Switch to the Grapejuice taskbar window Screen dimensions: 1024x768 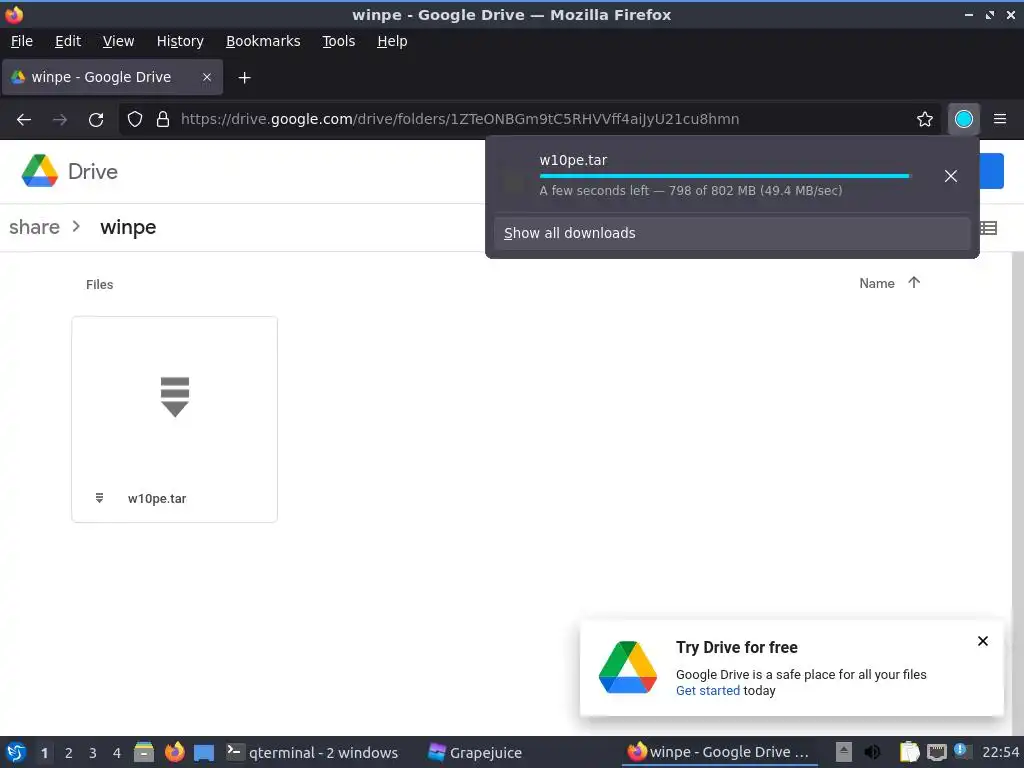[475, 752]
